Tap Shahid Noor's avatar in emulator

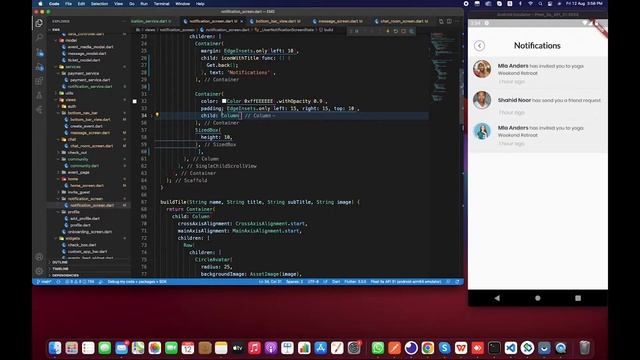coord(482,100)
